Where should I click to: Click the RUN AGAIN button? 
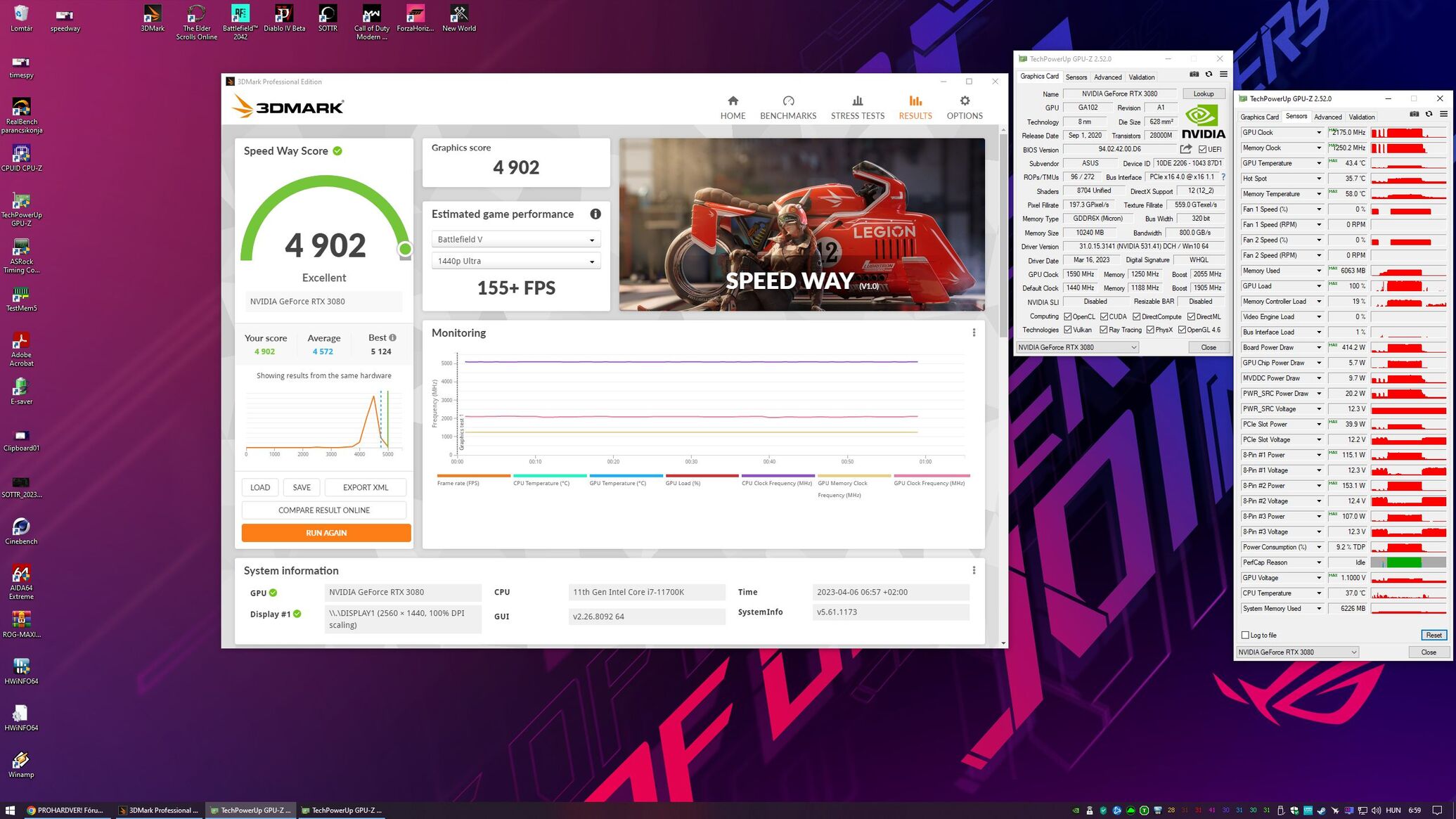(x=326, y=533)
